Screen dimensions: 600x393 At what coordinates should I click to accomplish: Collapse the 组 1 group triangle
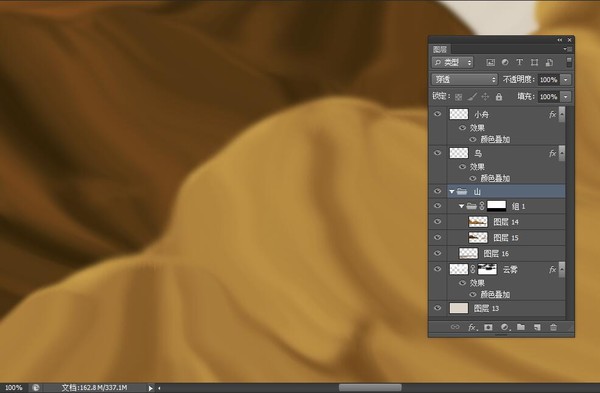click(x=461, y=206)
